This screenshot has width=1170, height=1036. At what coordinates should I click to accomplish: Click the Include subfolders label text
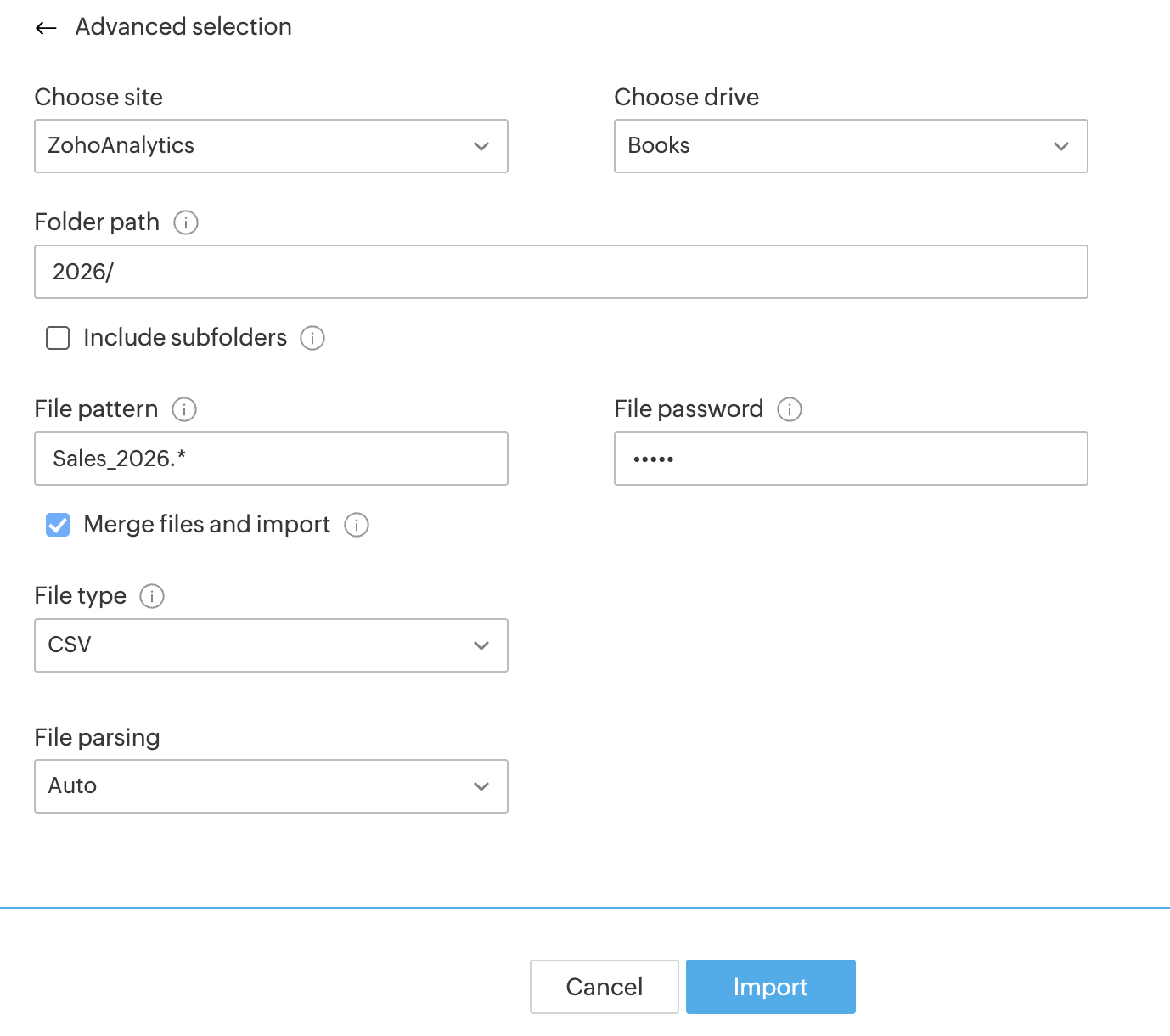pyautogui.click(x=185, y=338)
